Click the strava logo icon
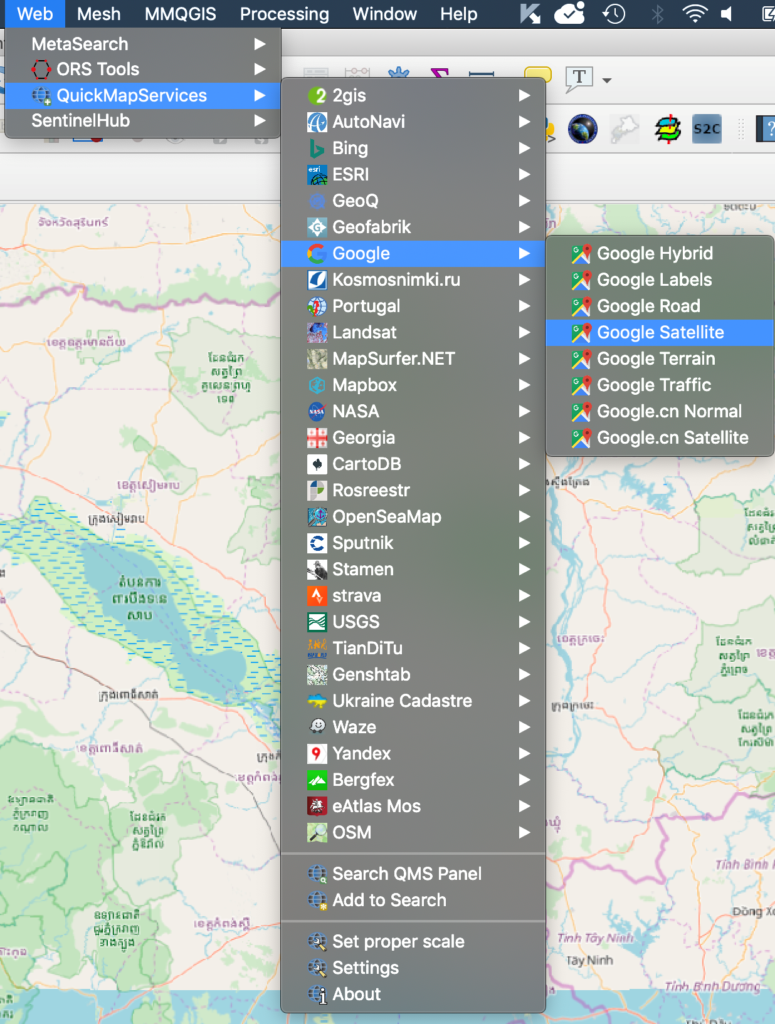 tap(317, 596)
